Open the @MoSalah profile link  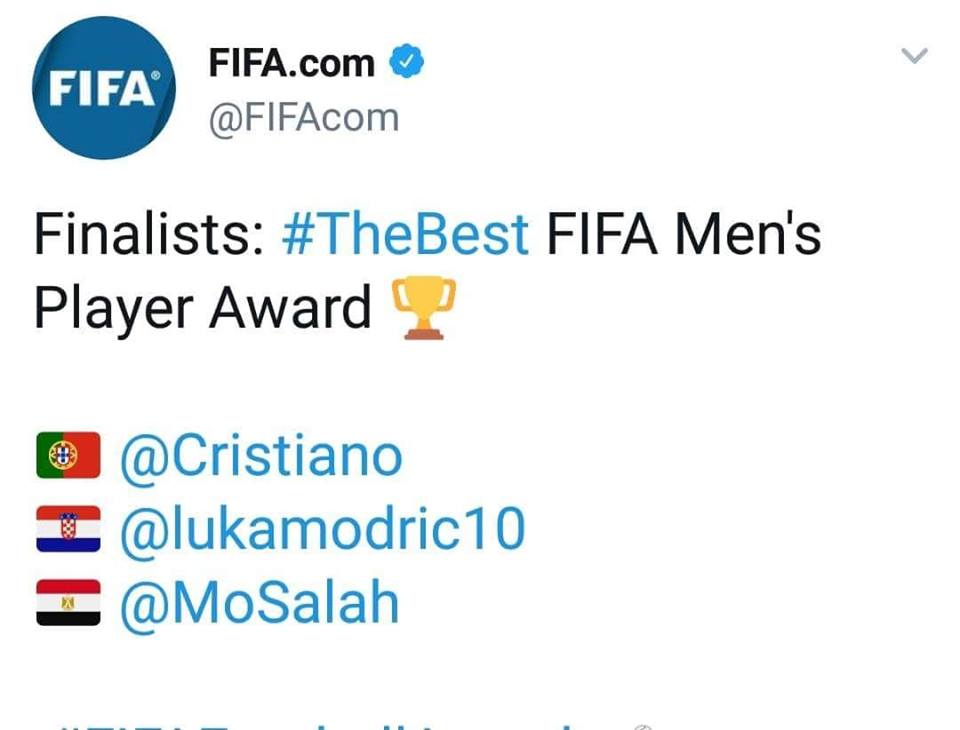tap(258, 602)
